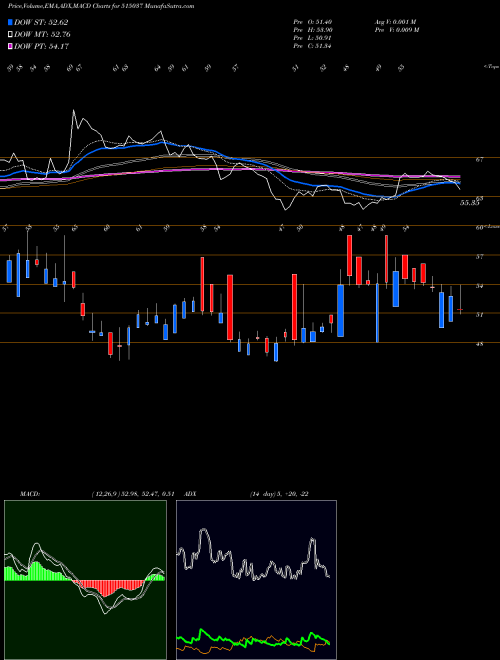
Task: Click the 'Pre H: 53.90' value
Action: pos(313,30)
